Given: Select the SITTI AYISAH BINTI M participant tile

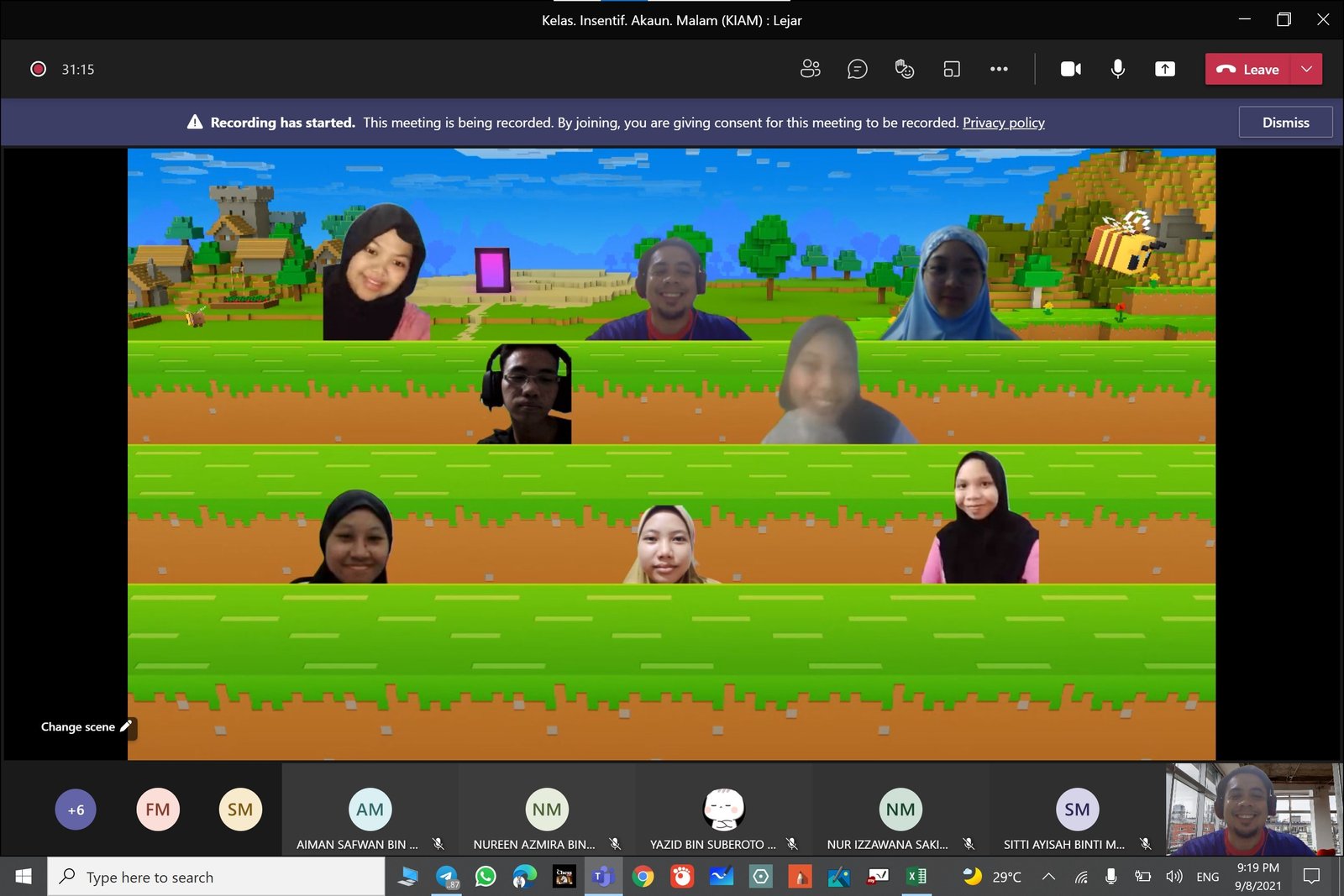Looking at the screenshot, I should point(1077,810).
